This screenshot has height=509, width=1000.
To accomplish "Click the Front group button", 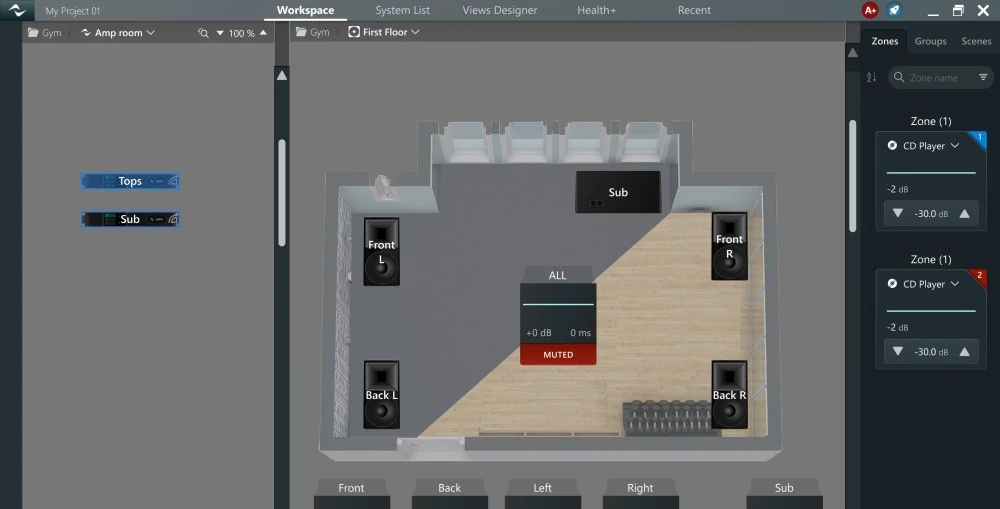I will (351, 488).
